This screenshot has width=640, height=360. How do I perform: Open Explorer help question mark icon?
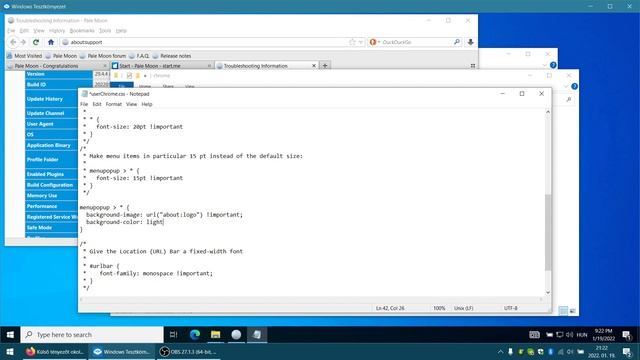click(x=574, y=86)
